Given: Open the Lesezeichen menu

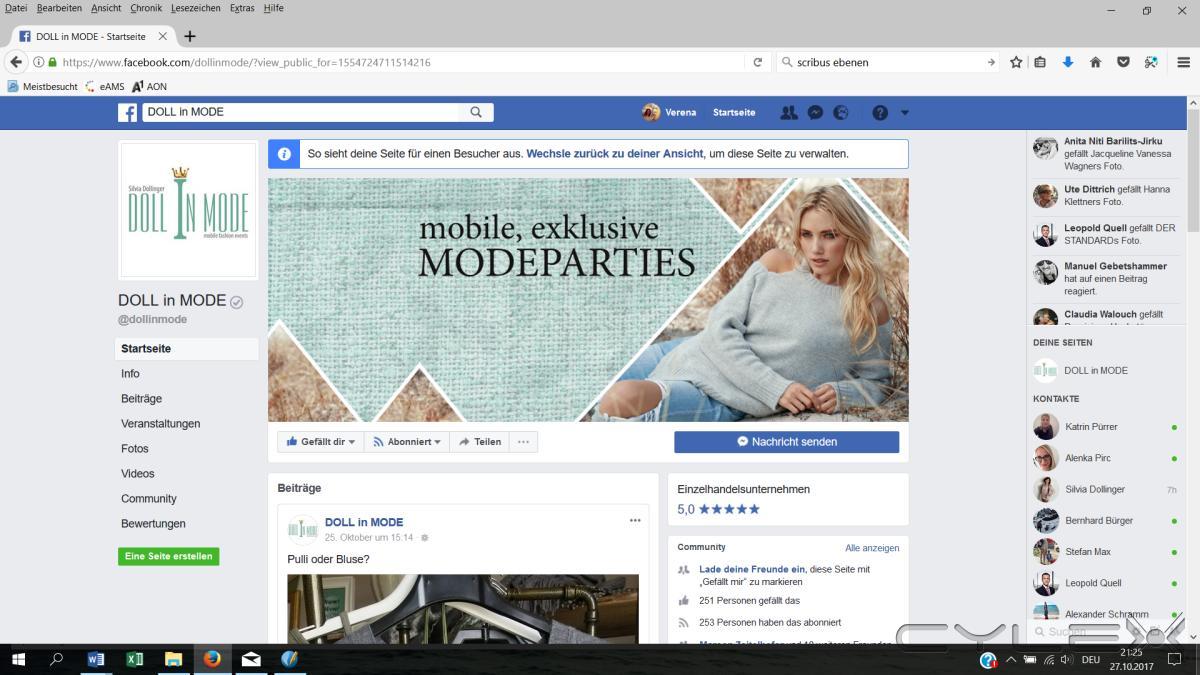Looking at the screenshot, I should pos(196,8).
